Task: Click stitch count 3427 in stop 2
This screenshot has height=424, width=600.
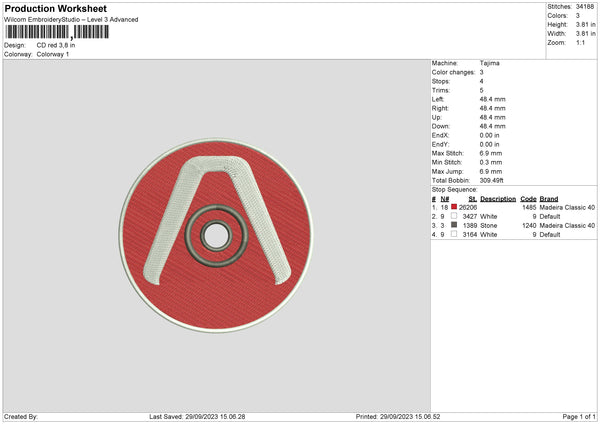Action: 470,217
